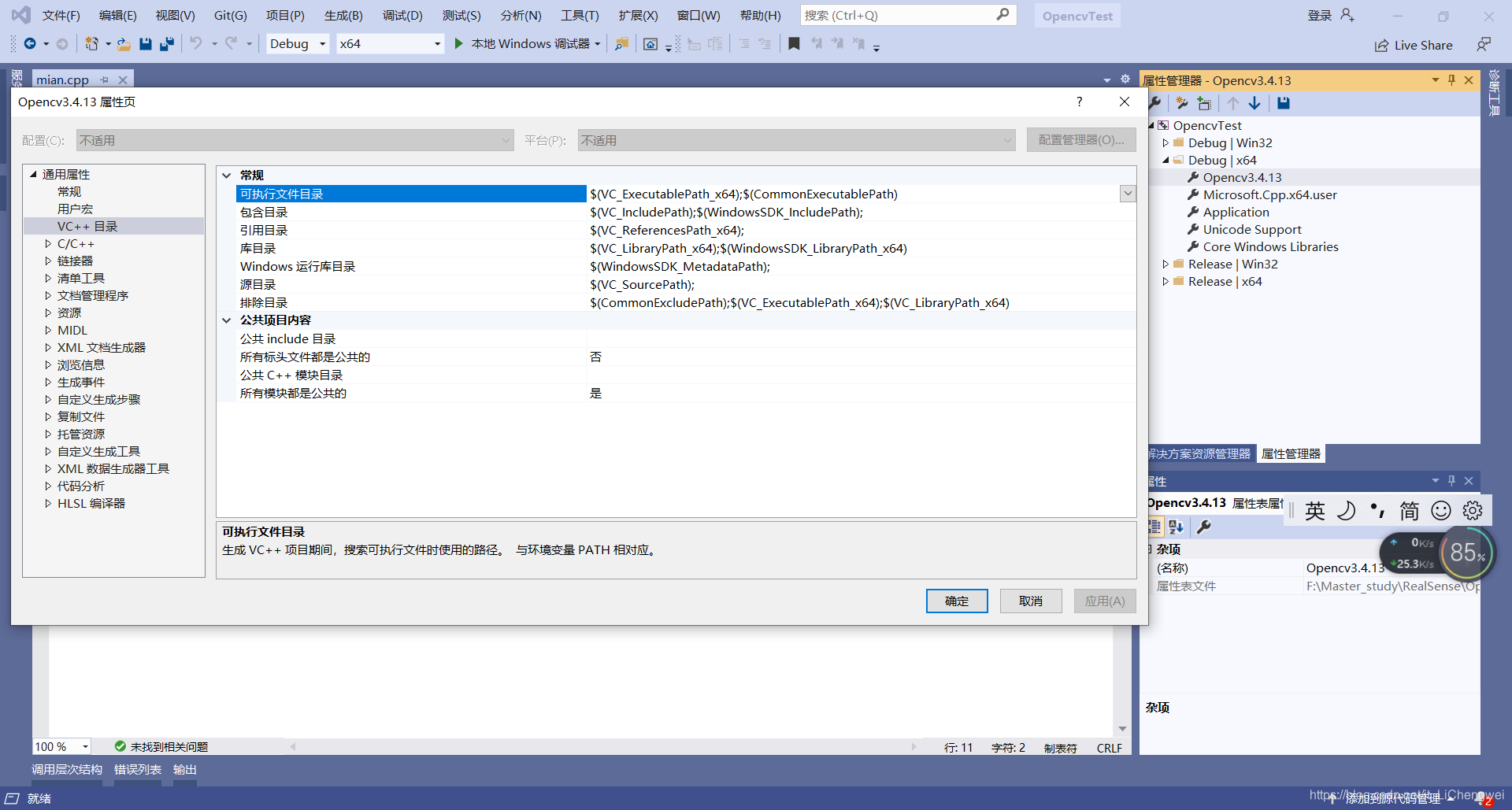1512x810 pixels.
Task: Open IME settings gear icon
Action: point(1473,511)
